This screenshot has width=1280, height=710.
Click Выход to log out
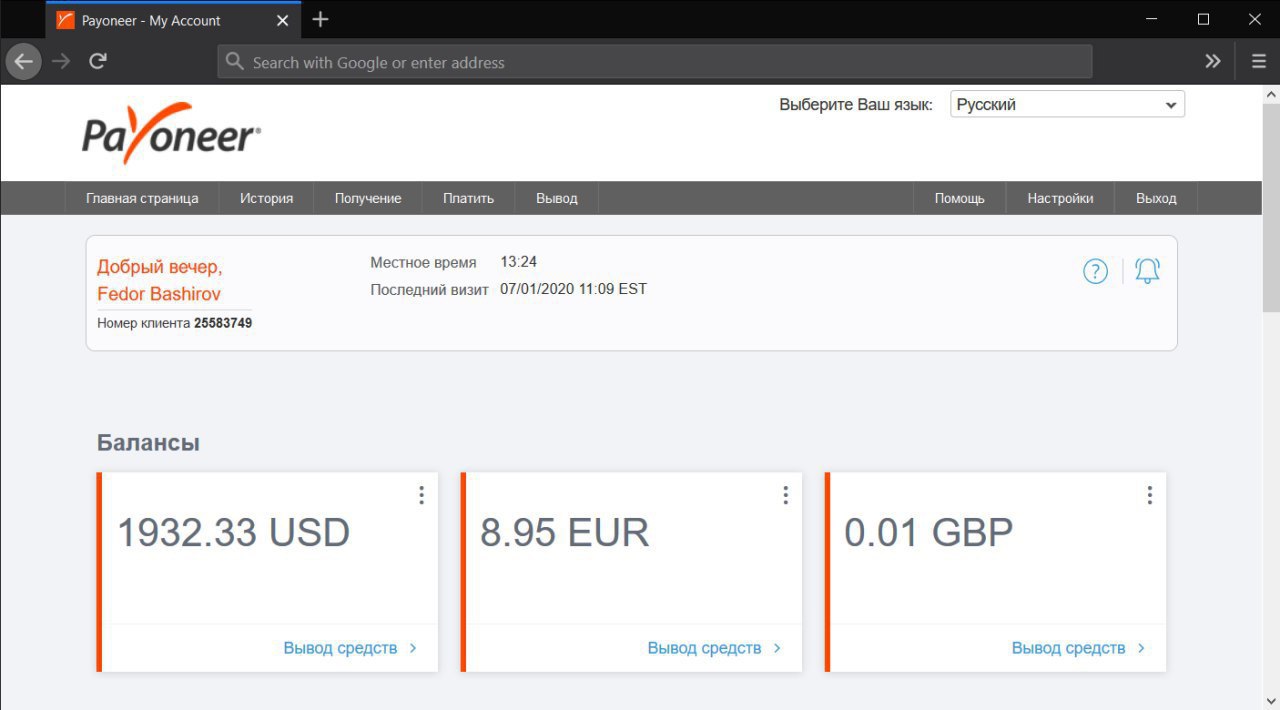(x=1156, y=198)
